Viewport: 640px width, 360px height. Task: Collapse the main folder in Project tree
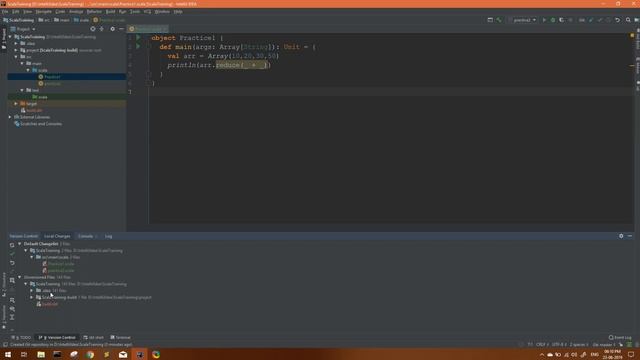pyautogui.click(x=22, y=63)
